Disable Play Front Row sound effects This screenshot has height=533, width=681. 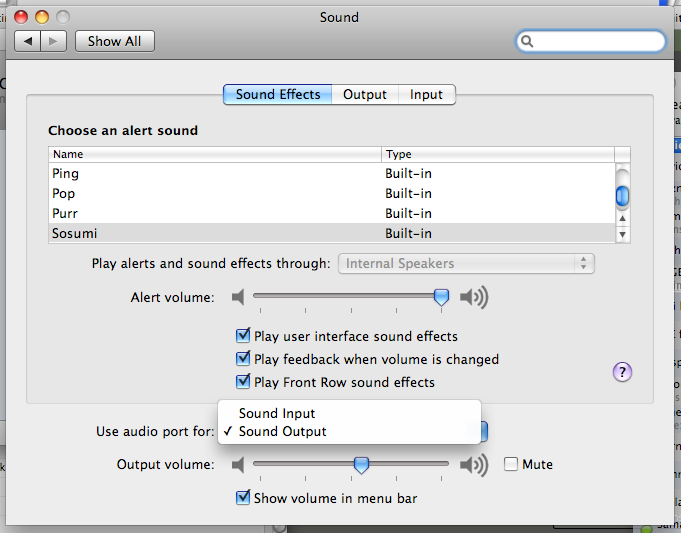(x=243, y=382)
